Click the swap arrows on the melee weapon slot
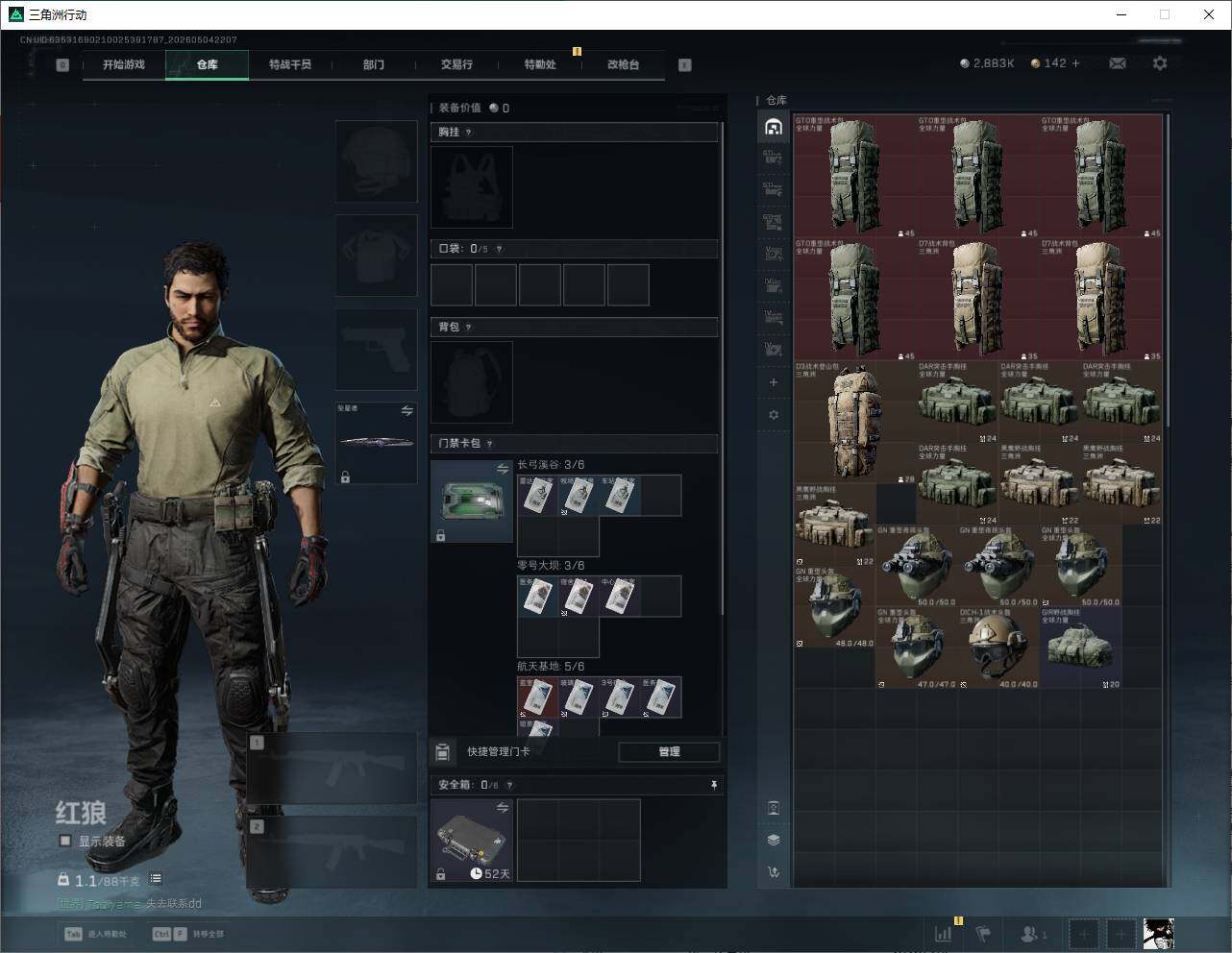 point(407,411)
